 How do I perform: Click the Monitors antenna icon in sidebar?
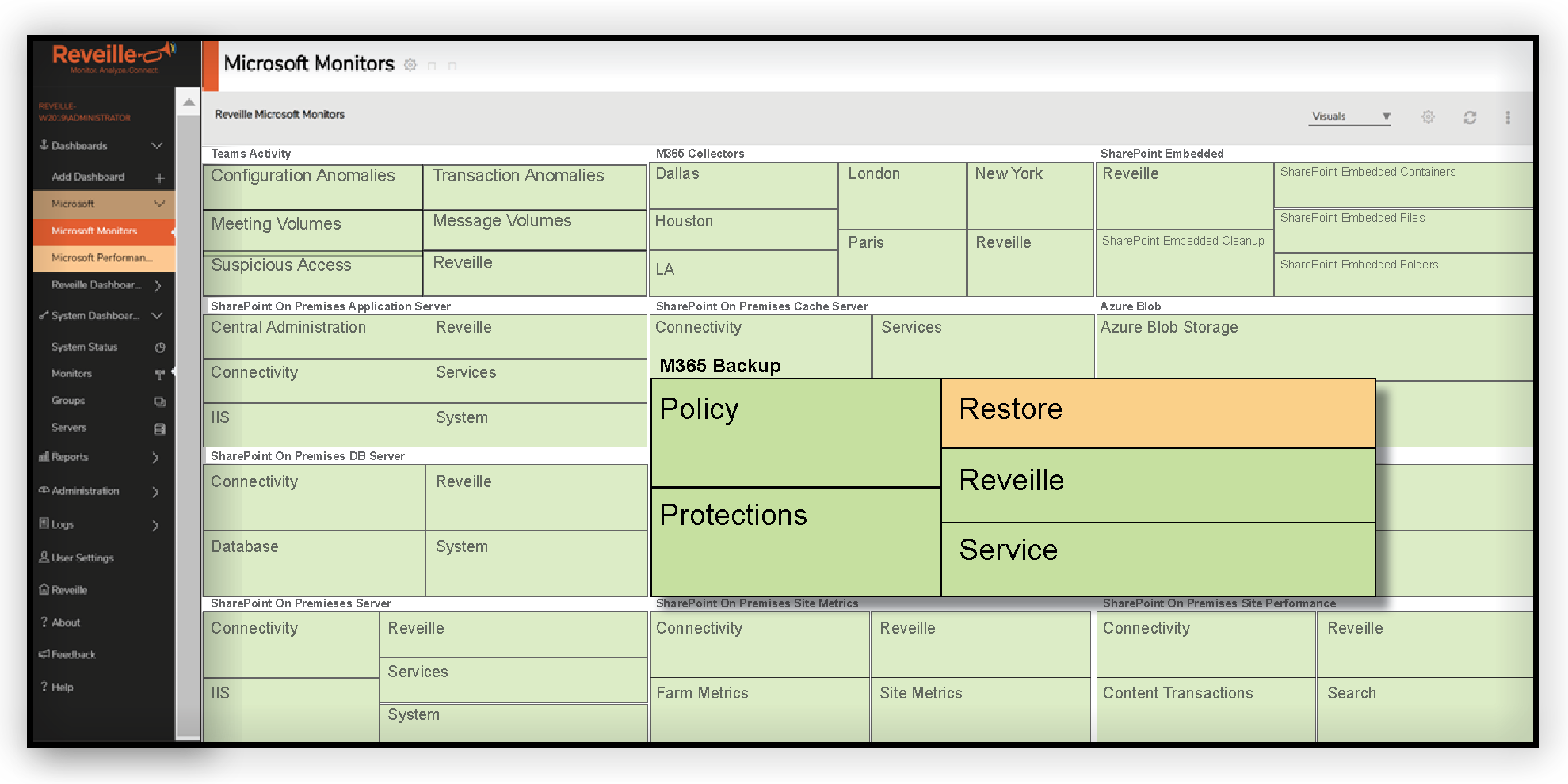point(160,374)
